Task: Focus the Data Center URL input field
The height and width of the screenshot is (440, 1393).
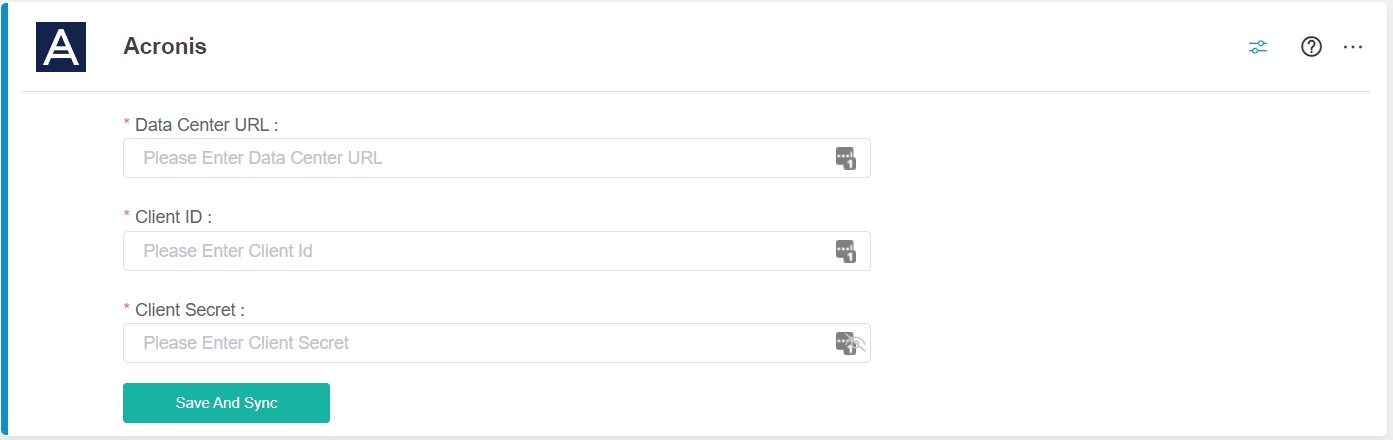Action: [480, 158]
